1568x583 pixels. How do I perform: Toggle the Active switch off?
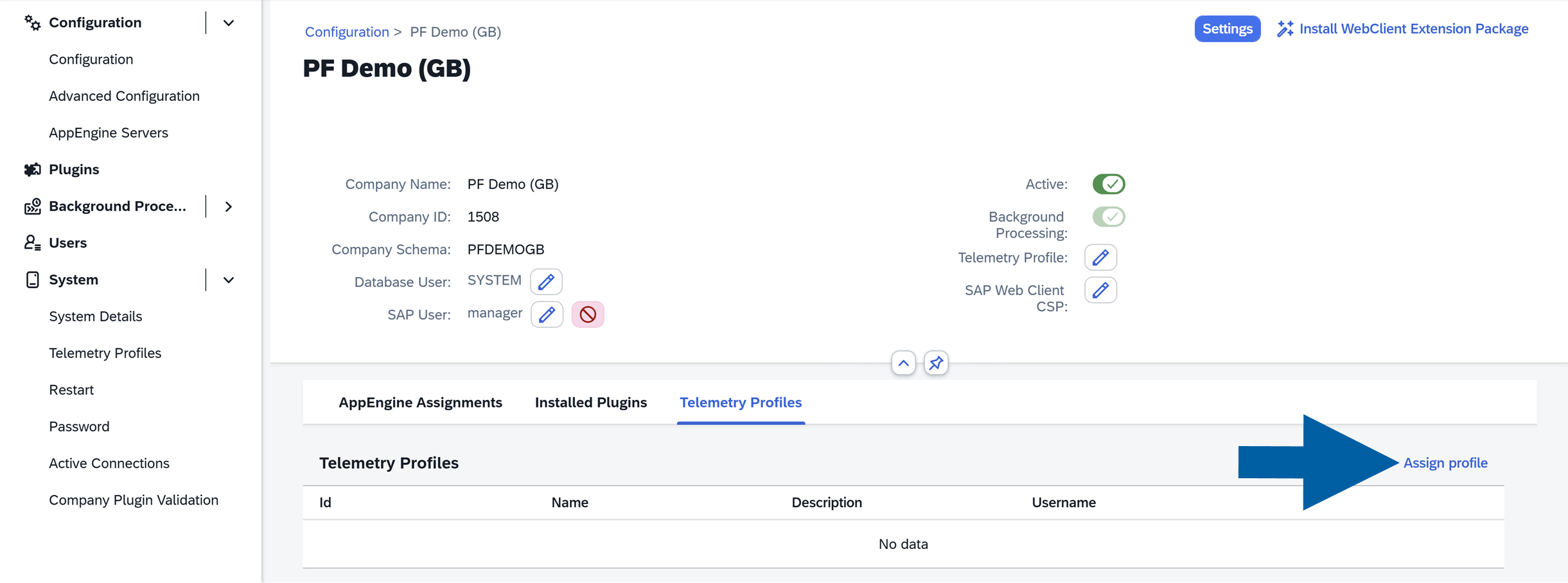coord(1109,184)
